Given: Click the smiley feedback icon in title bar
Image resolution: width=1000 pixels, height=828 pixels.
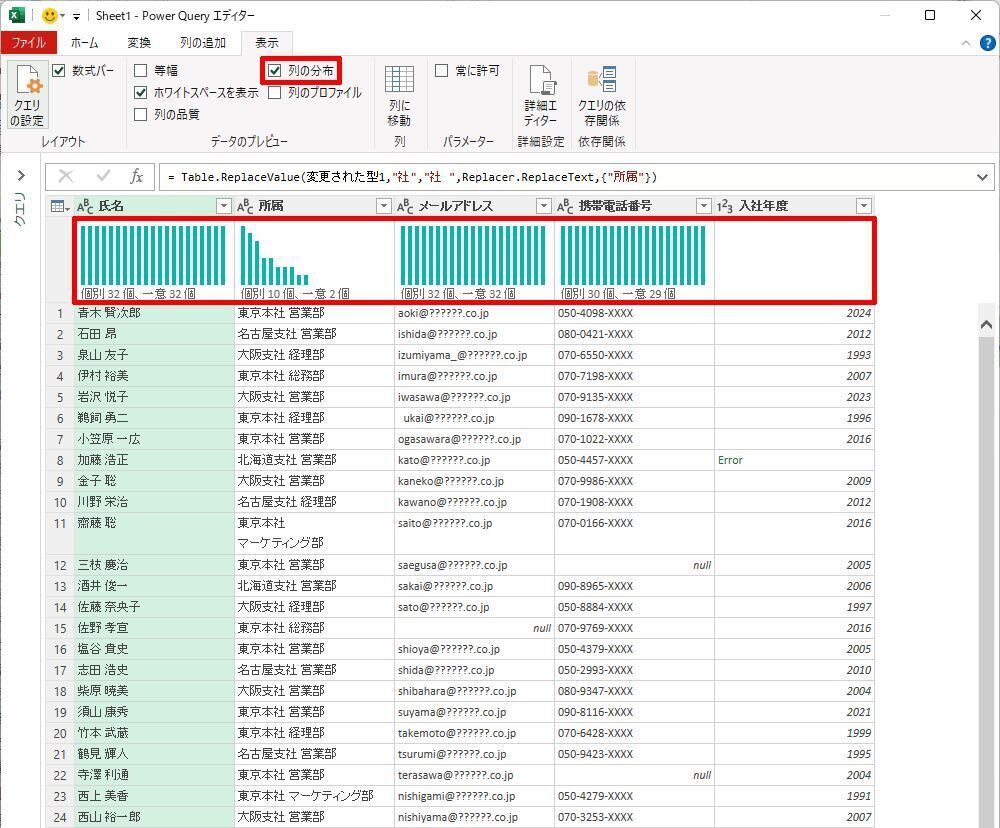Looking at the screenshot, I should tap(50, 15).
